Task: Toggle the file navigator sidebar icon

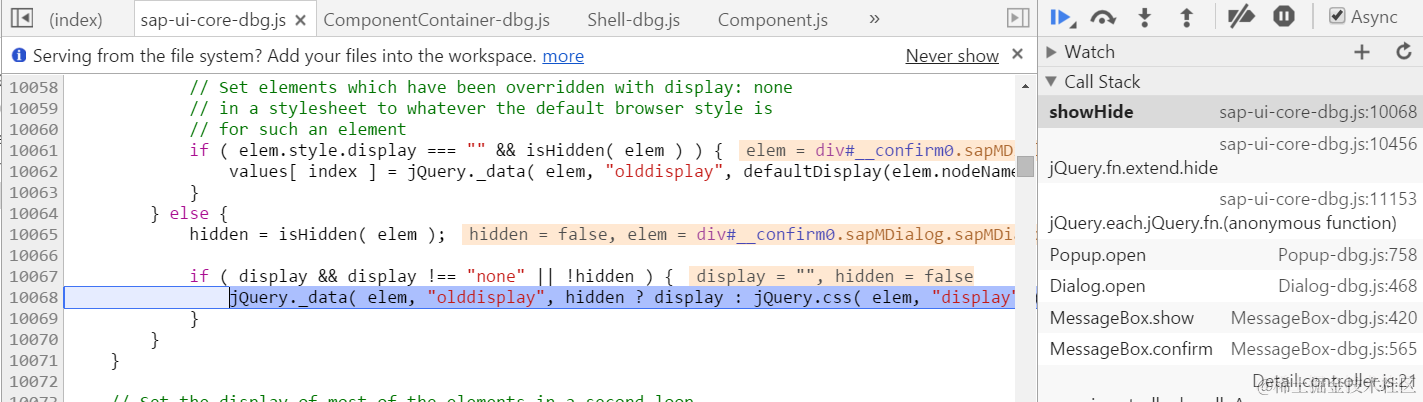Action: 21,18
